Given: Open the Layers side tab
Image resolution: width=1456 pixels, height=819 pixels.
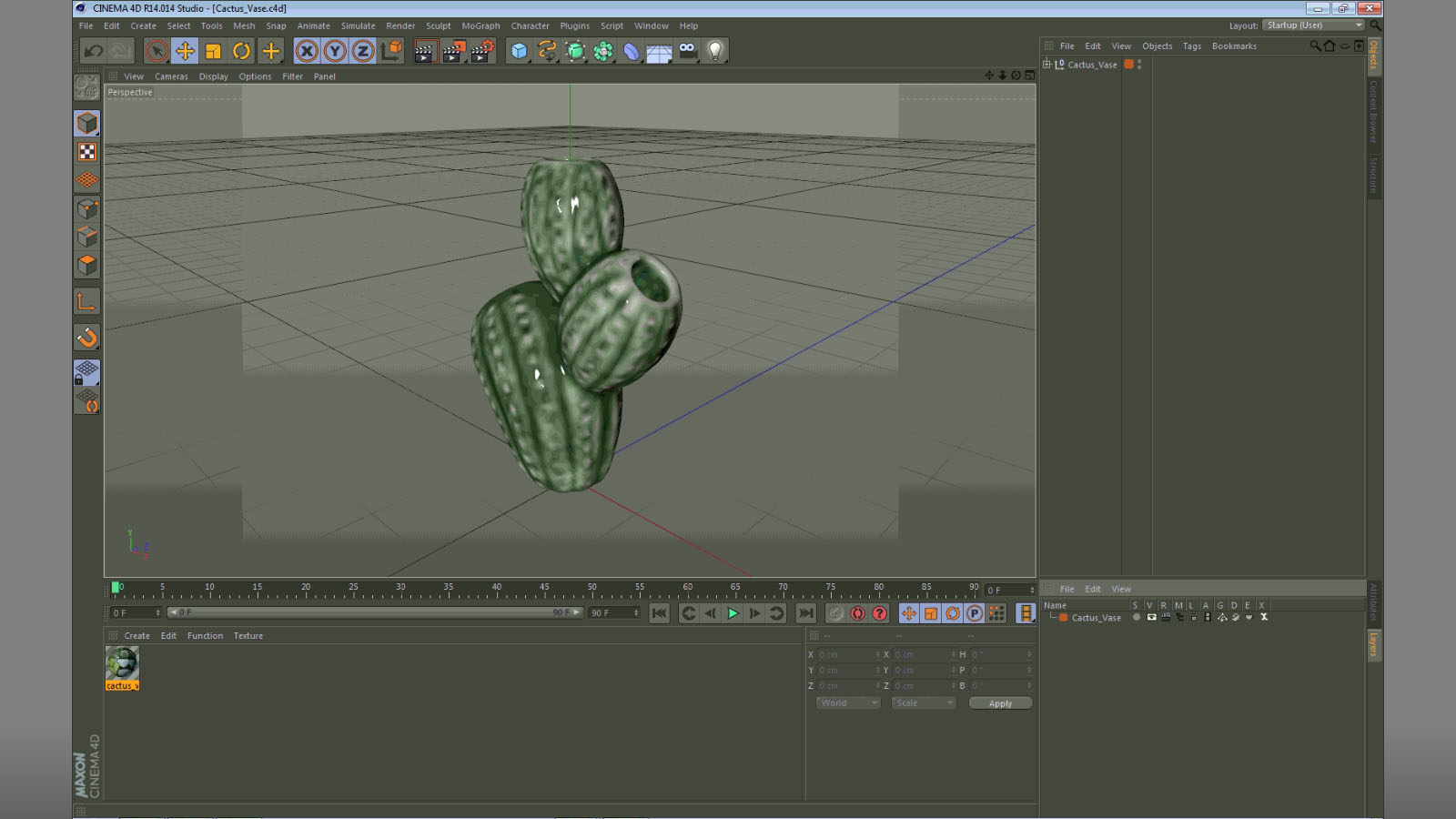Looking at the screenshot, I should (1373, 645).
